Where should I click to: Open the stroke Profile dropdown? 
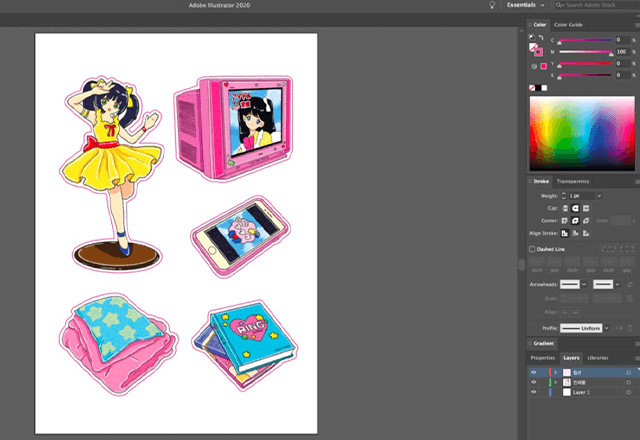point(607,328)
